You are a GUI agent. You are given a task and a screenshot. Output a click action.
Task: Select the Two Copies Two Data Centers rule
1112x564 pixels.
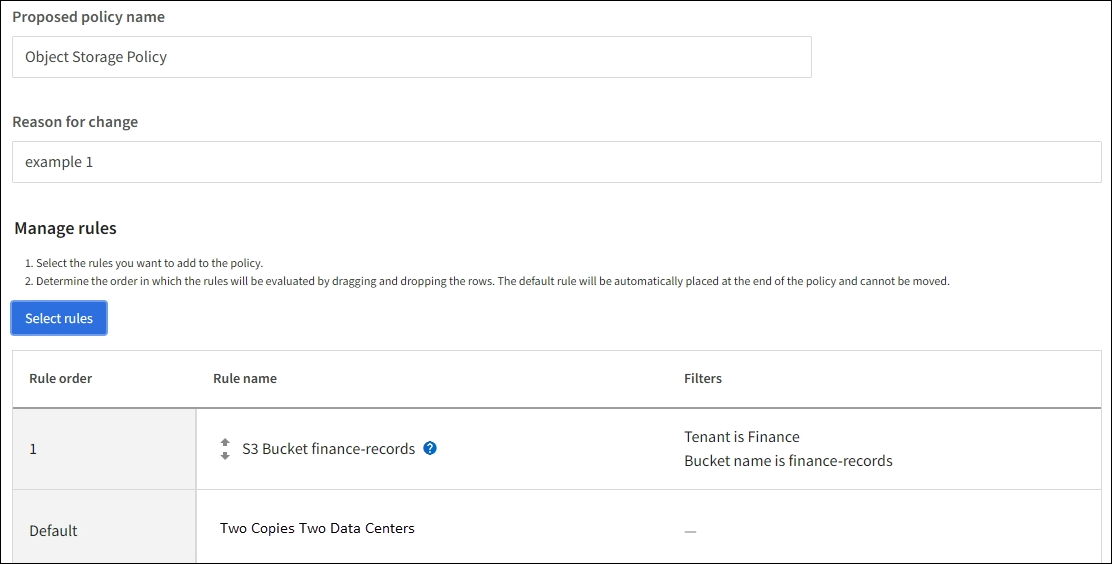[x=317, y=528]
